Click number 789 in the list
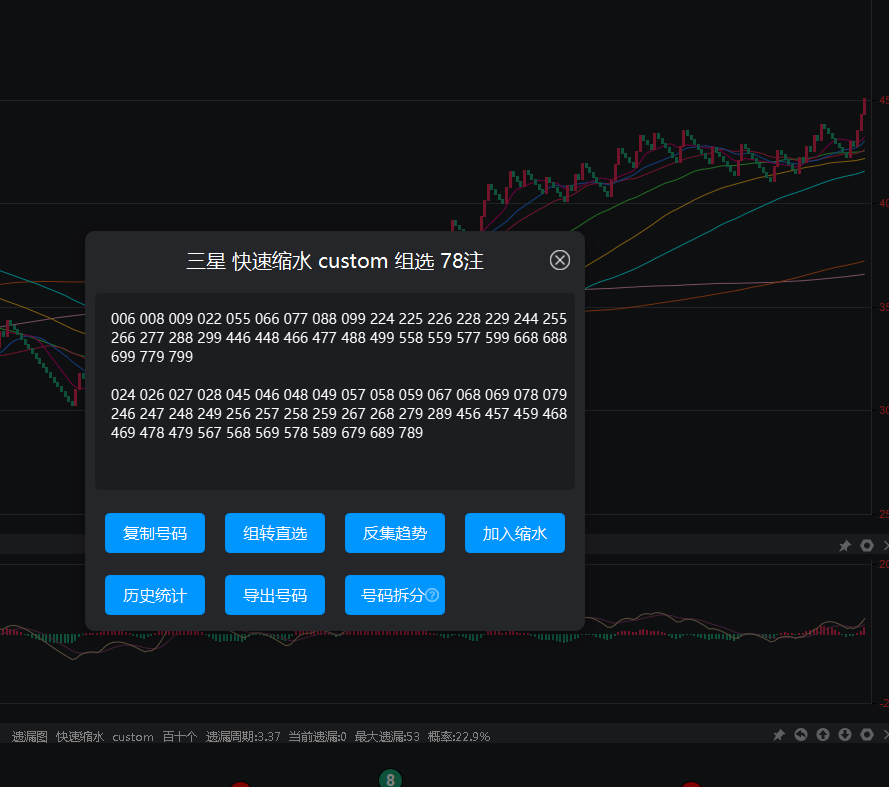Image resolution: width=889 pixels, height=787 pixels. (410, 433)
